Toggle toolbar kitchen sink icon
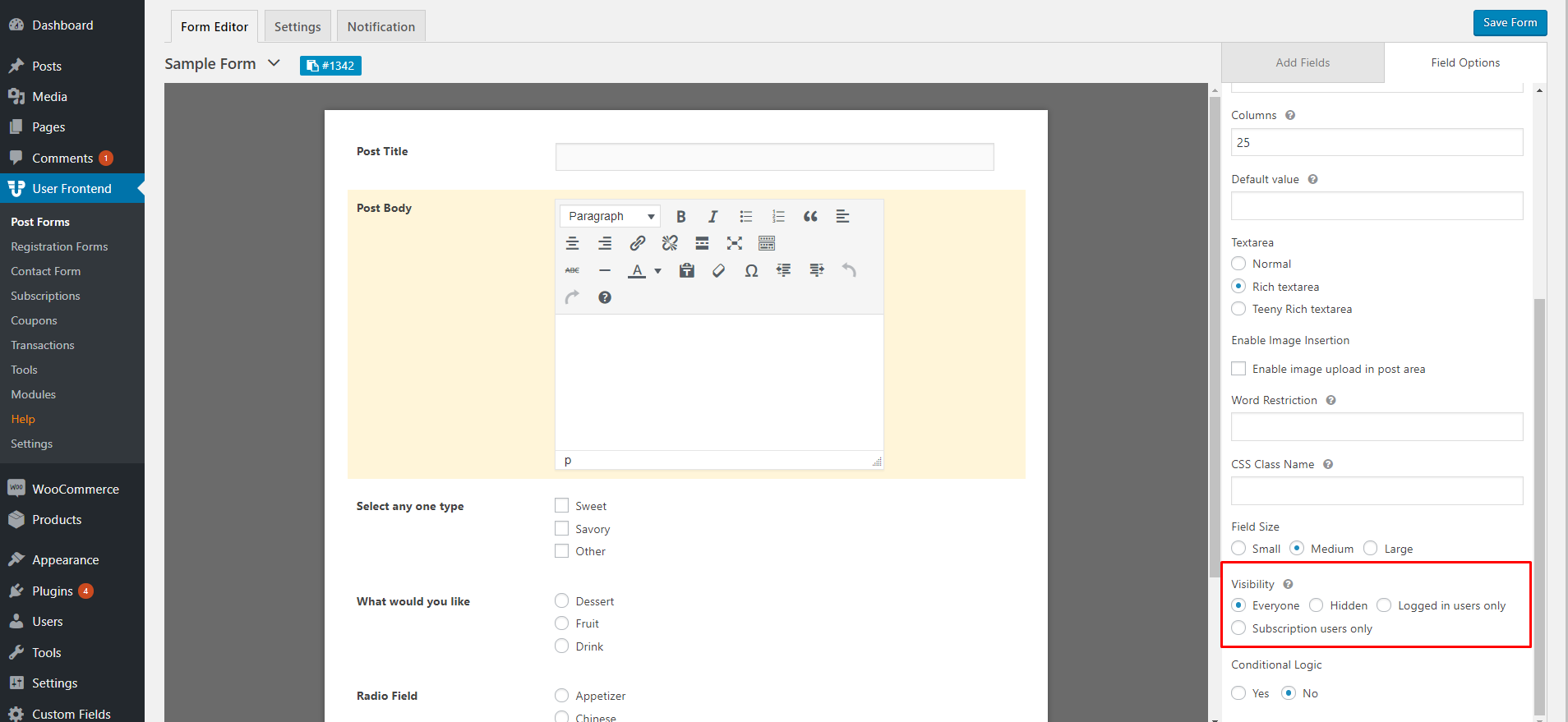Image resolution: width=1568 pixels, height=722 pixels. pos(767,243)
